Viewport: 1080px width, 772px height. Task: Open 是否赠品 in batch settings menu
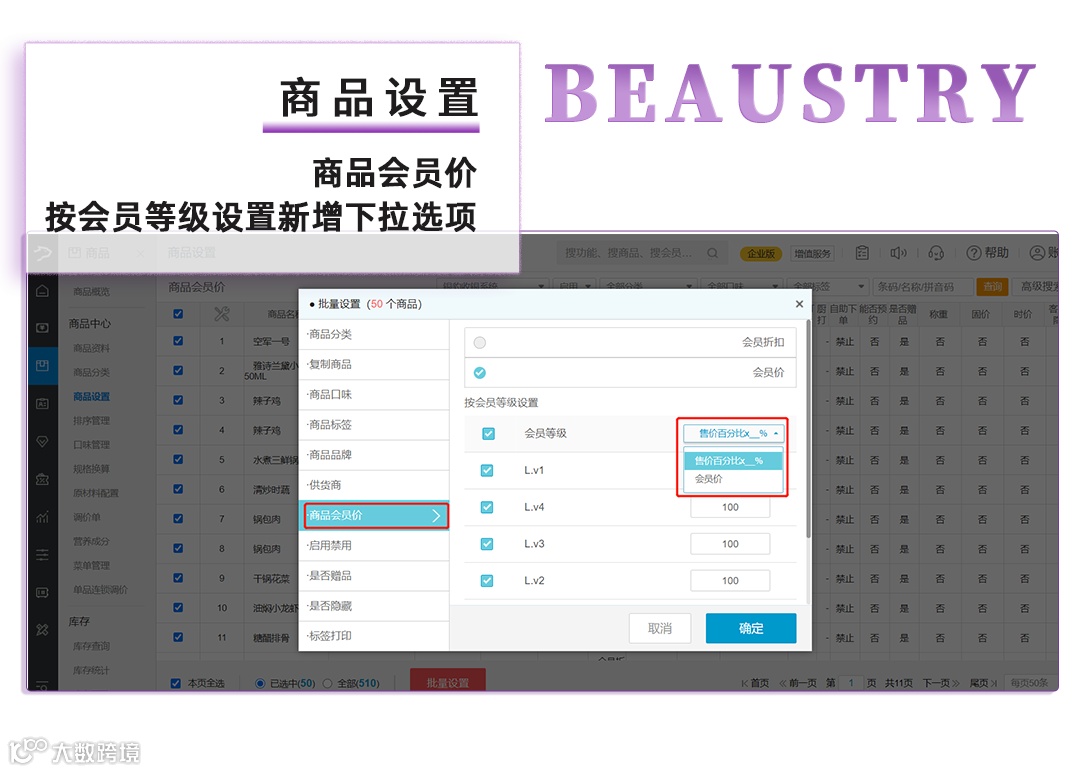374,576
